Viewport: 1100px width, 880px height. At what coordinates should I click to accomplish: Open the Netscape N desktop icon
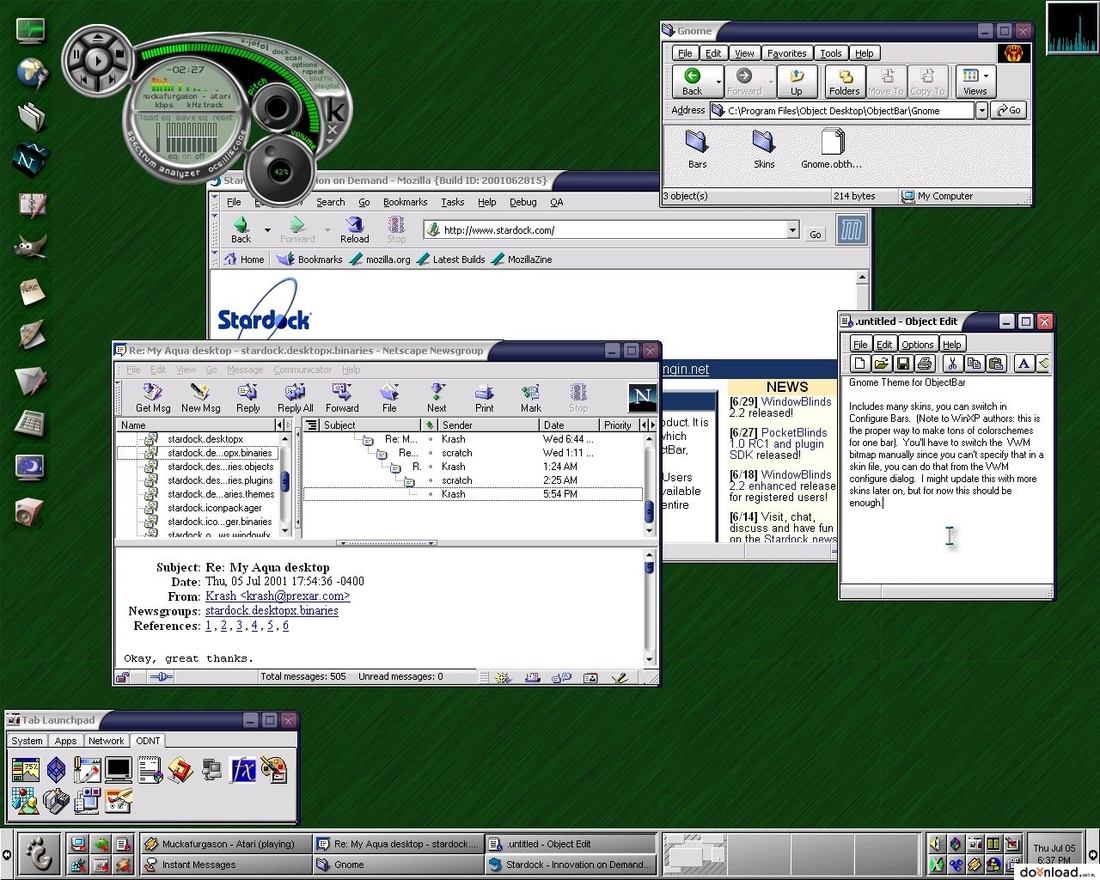[30, 159]
